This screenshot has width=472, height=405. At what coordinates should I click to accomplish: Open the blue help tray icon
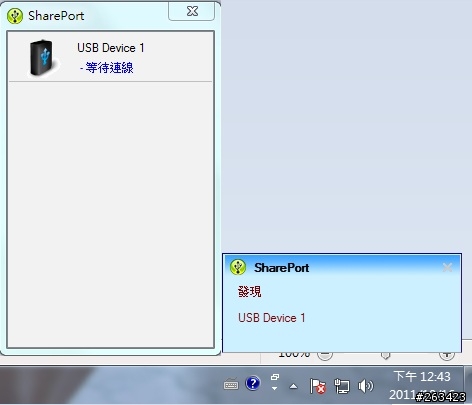coord(253,383)
